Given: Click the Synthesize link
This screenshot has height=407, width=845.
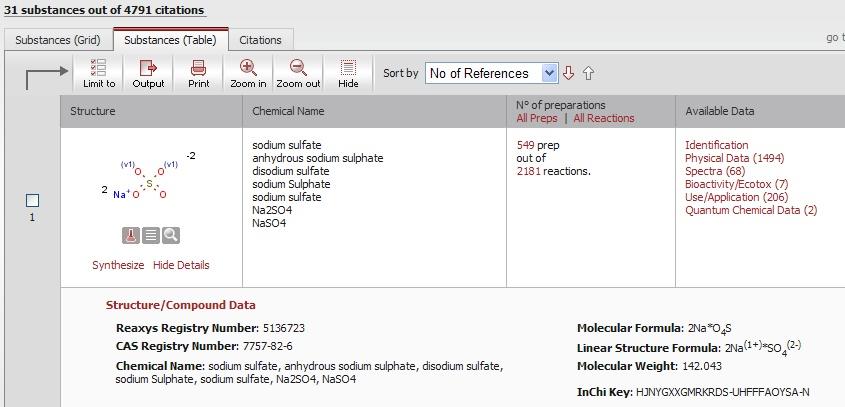Looking at the screenshot, I should pos(118,265).
